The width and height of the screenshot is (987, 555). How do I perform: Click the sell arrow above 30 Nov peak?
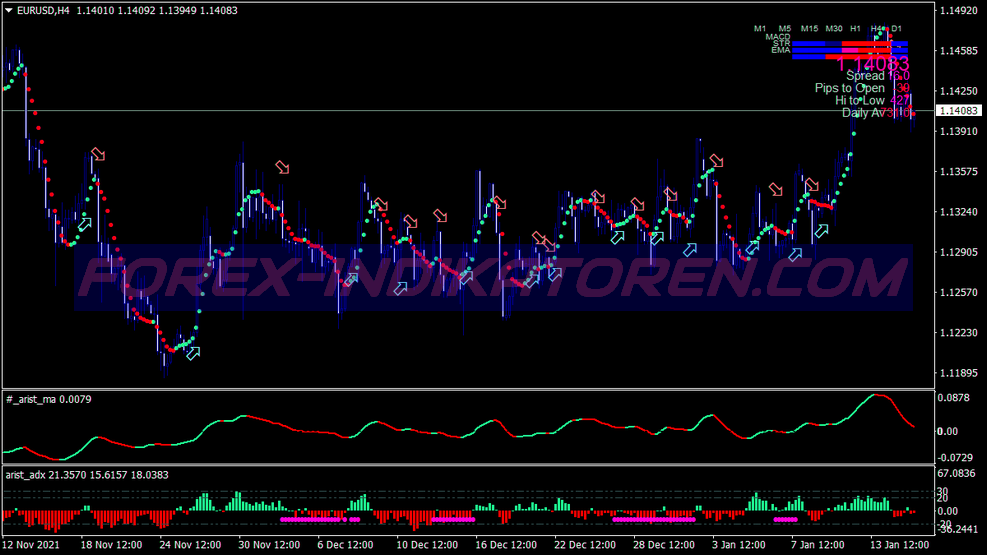283,167
